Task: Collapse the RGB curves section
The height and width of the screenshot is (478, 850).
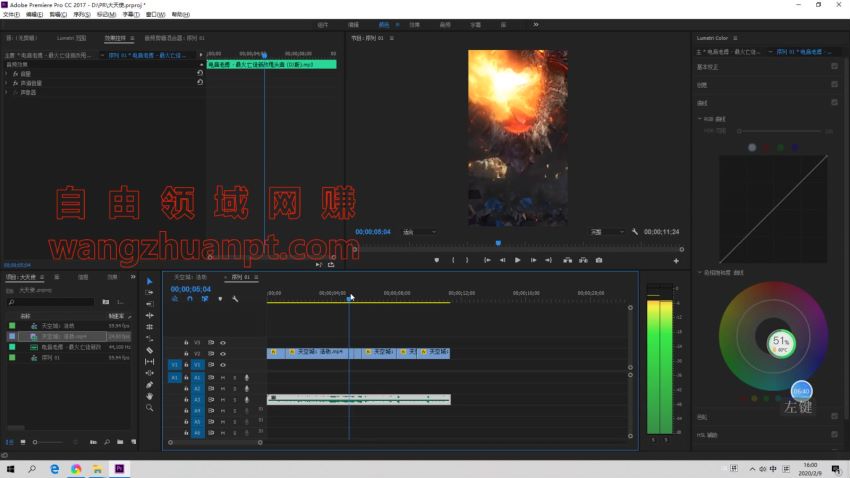Action: (x=699, y=119)
